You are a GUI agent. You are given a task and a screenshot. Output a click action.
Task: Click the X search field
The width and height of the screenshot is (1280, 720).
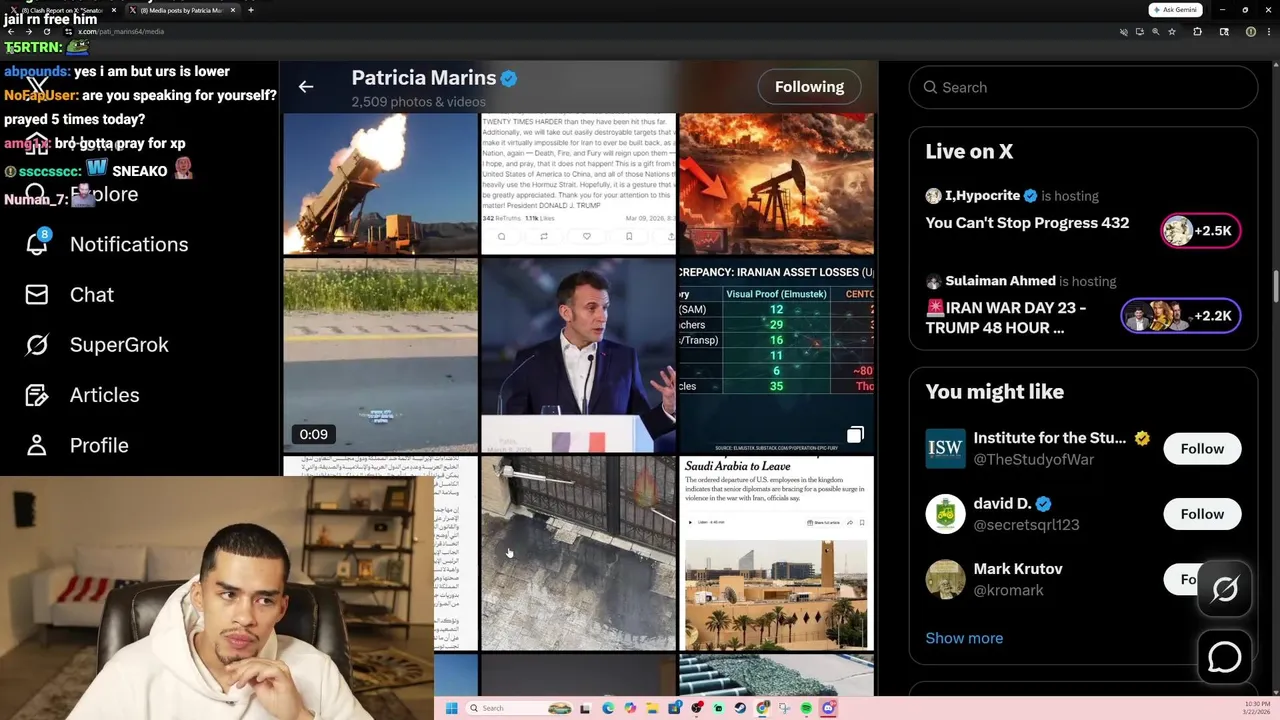[1083, 88]
